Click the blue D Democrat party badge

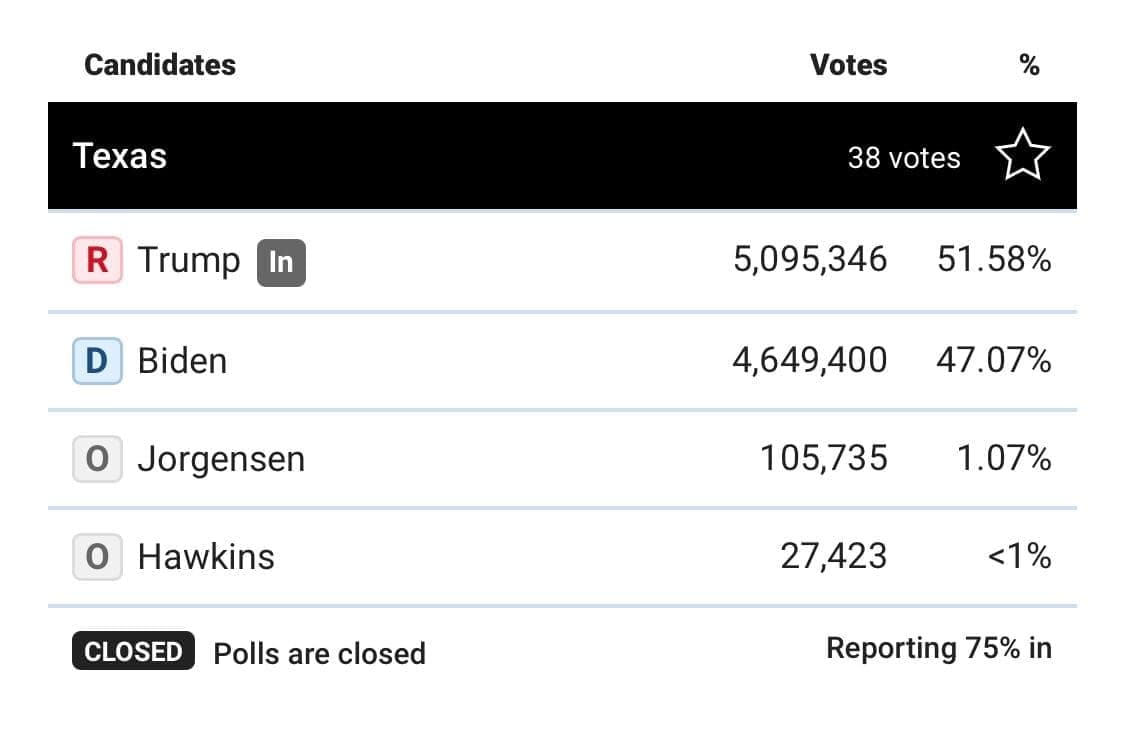[x=98, y=361]
